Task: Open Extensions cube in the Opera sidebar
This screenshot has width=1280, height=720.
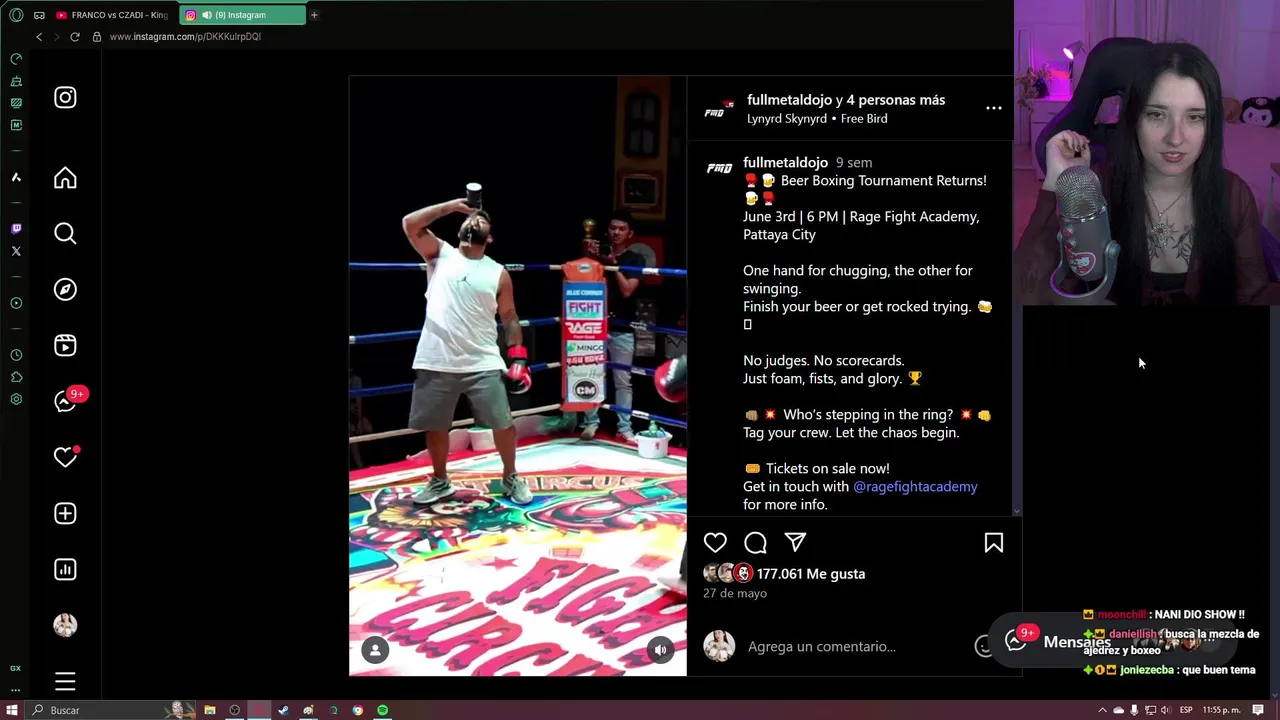Action: (16, 377)
